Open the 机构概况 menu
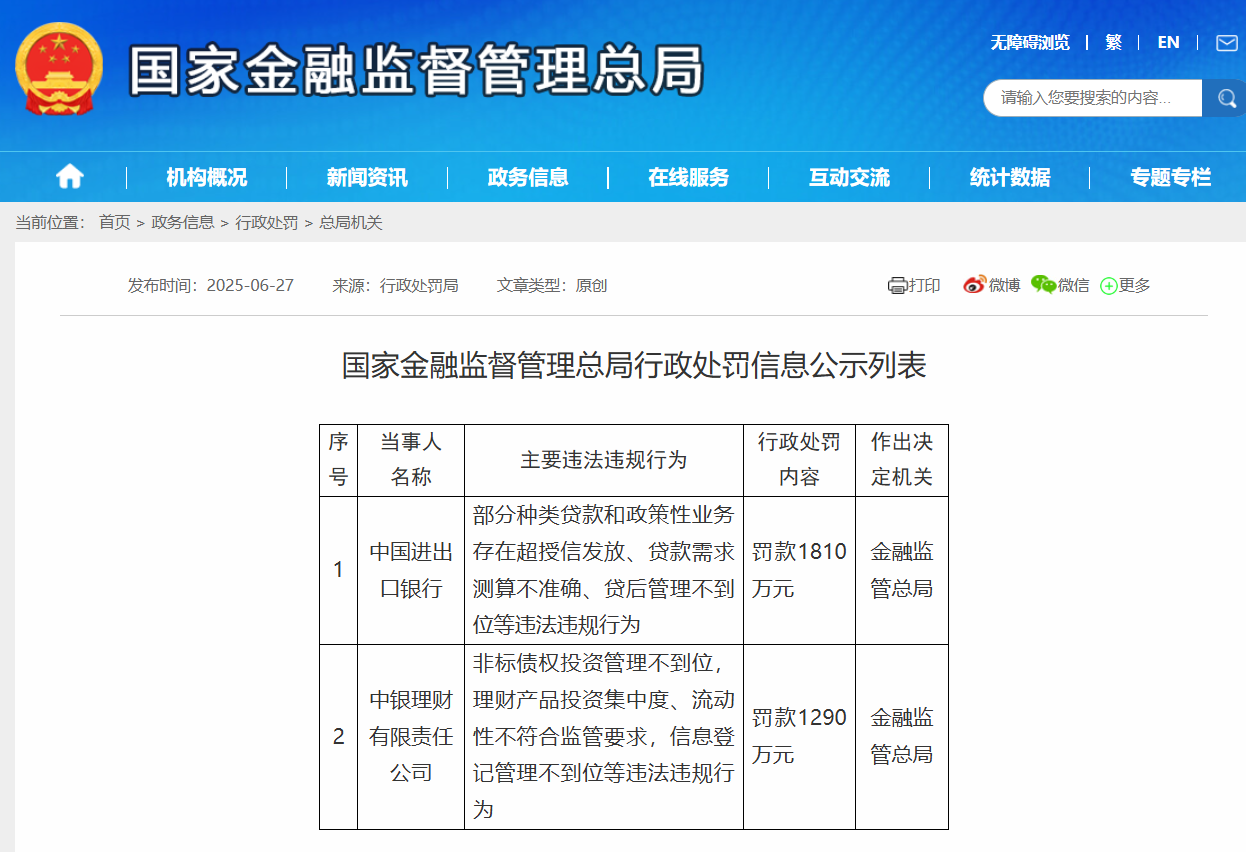 click(206, 178)
